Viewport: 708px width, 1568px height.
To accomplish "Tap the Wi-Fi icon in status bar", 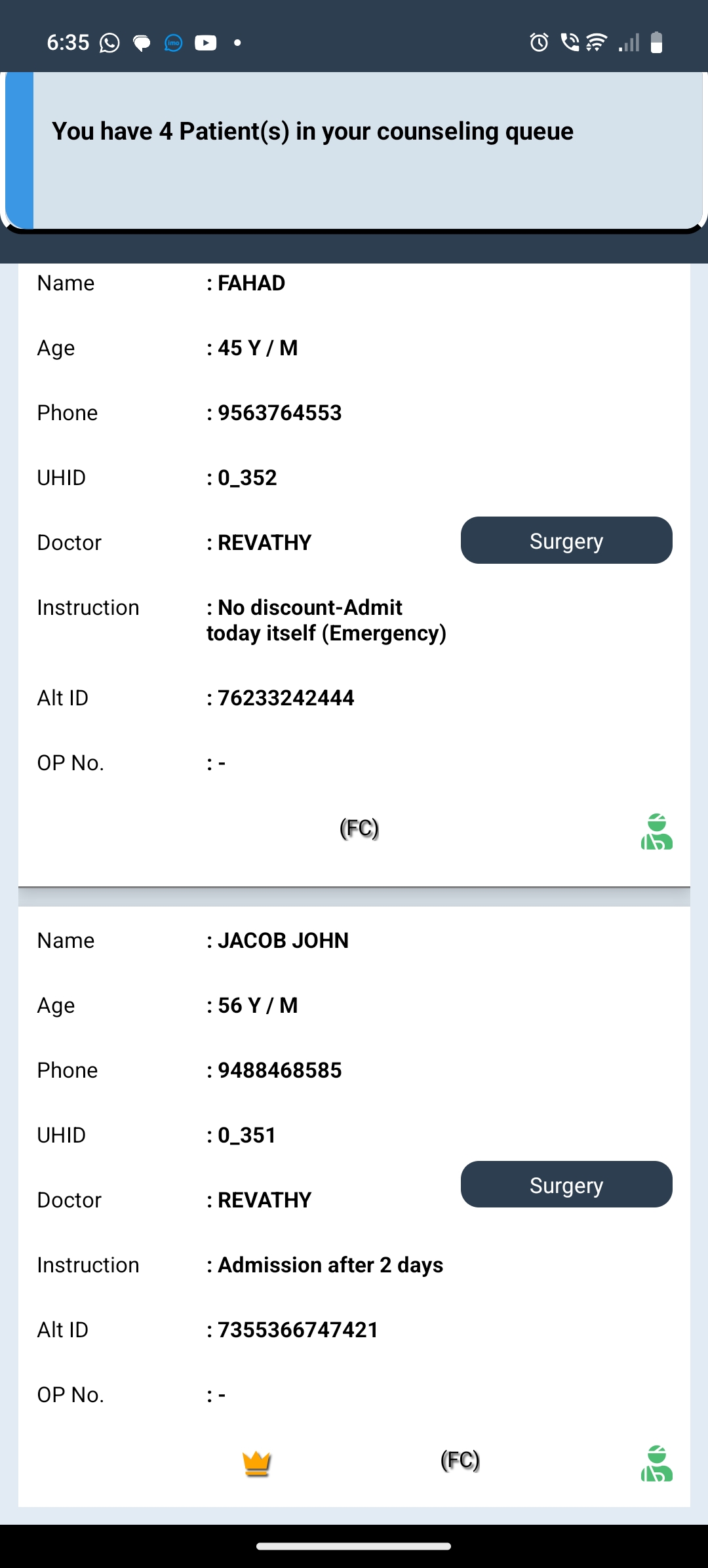I will (x=596, y=43).
